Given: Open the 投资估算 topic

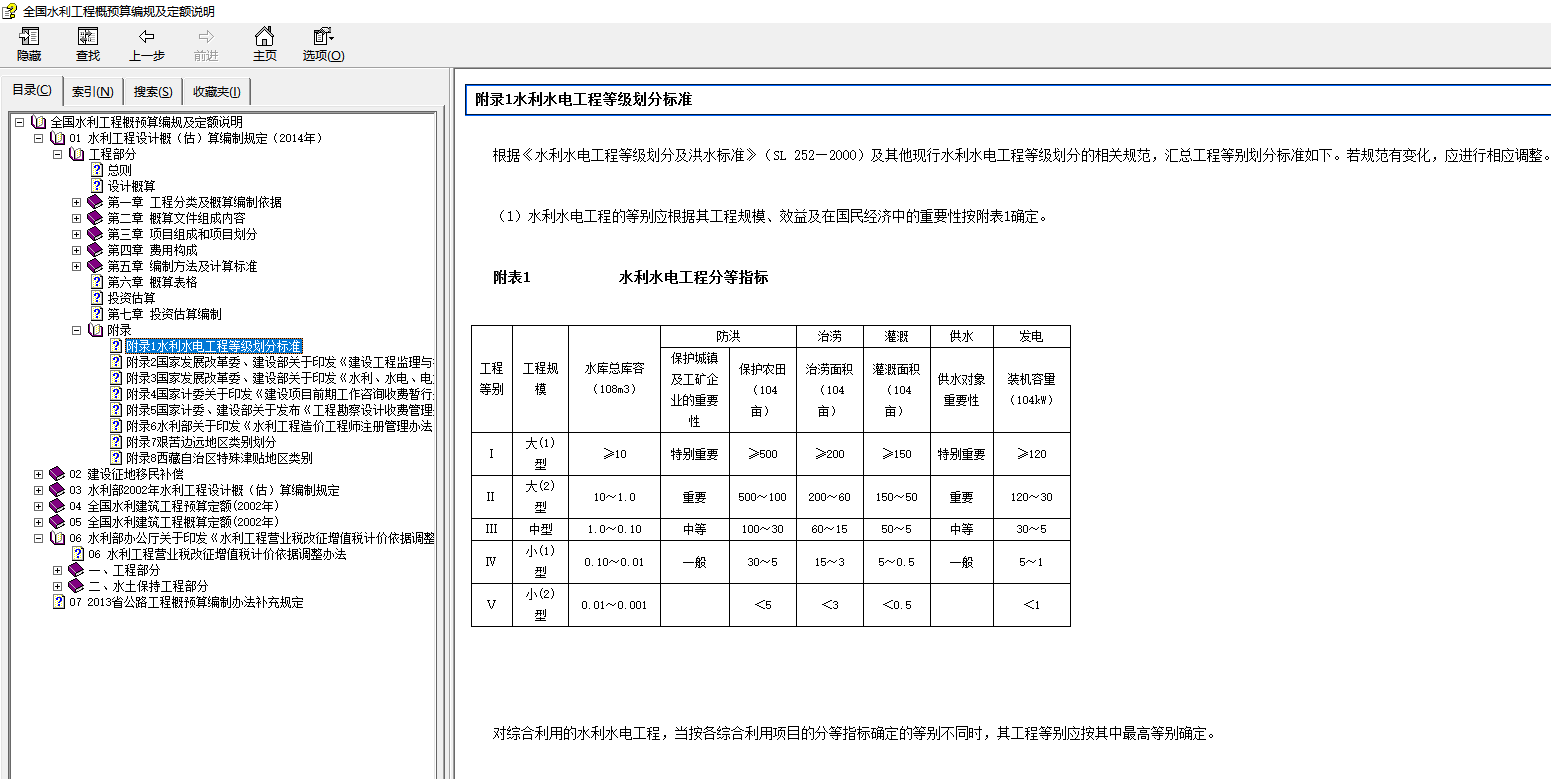Looking at the screenshot, I should point(132,298).
